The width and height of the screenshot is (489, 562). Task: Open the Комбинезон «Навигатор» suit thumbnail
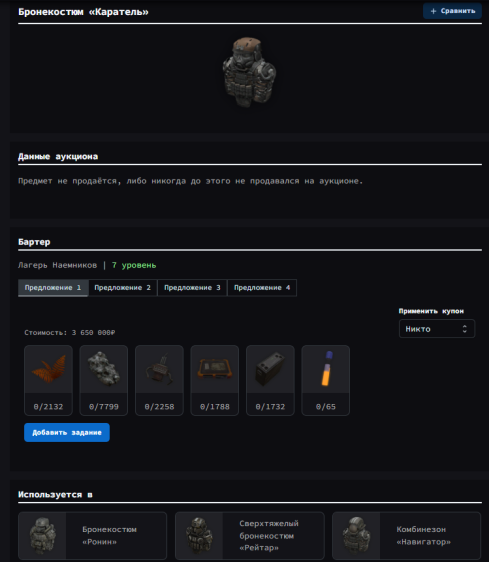[356, 535]
